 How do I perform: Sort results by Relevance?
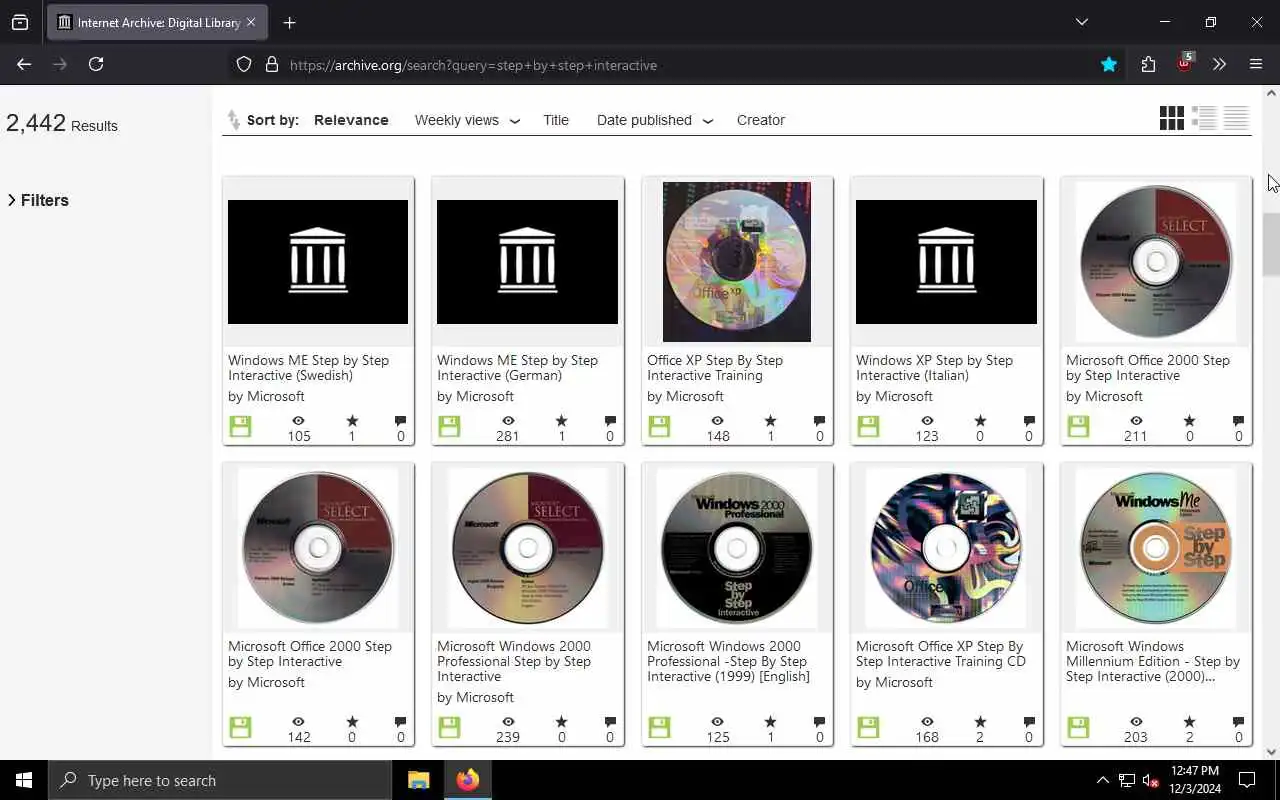351,120
